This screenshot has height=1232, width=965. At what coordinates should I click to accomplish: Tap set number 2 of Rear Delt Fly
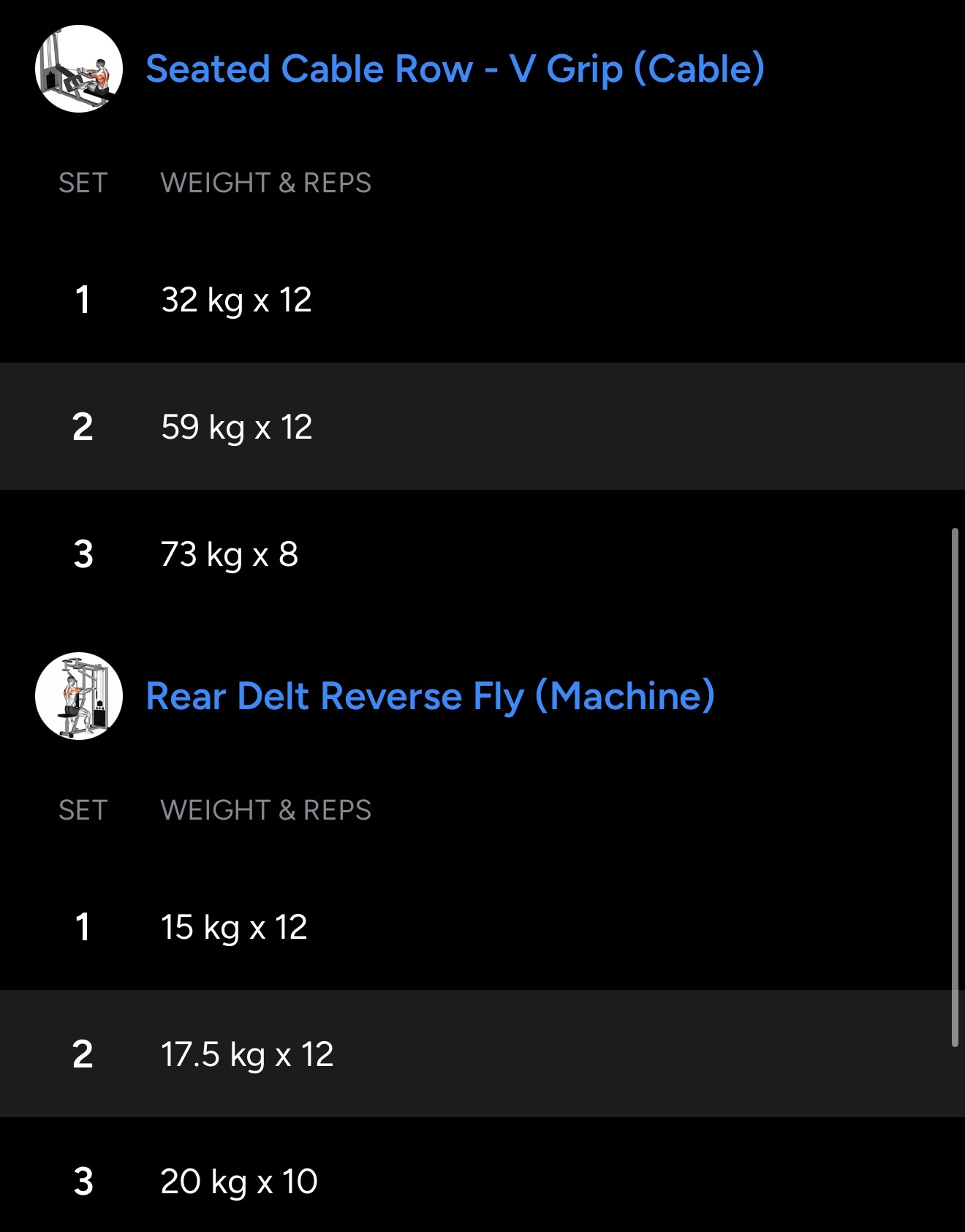pyautogui.click(x=83, y=1054)
